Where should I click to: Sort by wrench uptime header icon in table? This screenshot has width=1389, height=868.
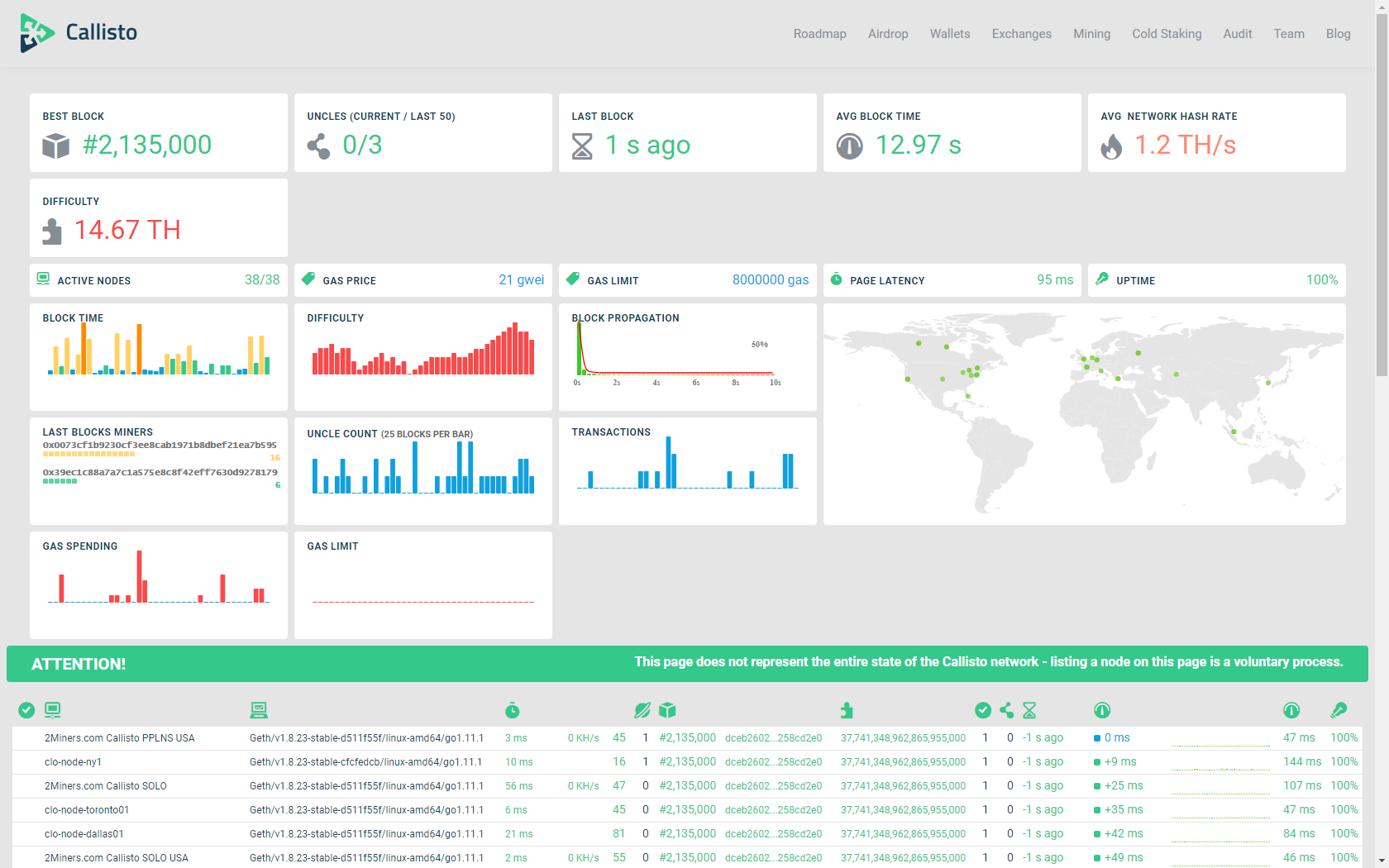1339,710
